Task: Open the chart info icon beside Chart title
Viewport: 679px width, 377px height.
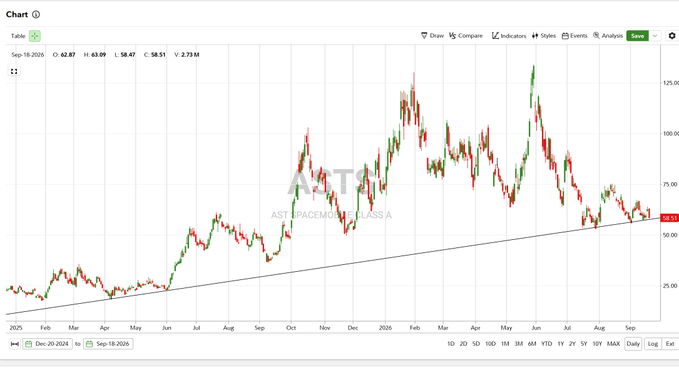Action: tap(36, 14)
